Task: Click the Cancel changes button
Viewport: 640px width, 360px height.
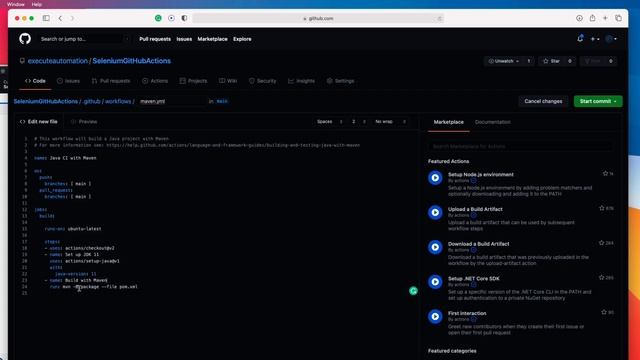Action: 543,101
